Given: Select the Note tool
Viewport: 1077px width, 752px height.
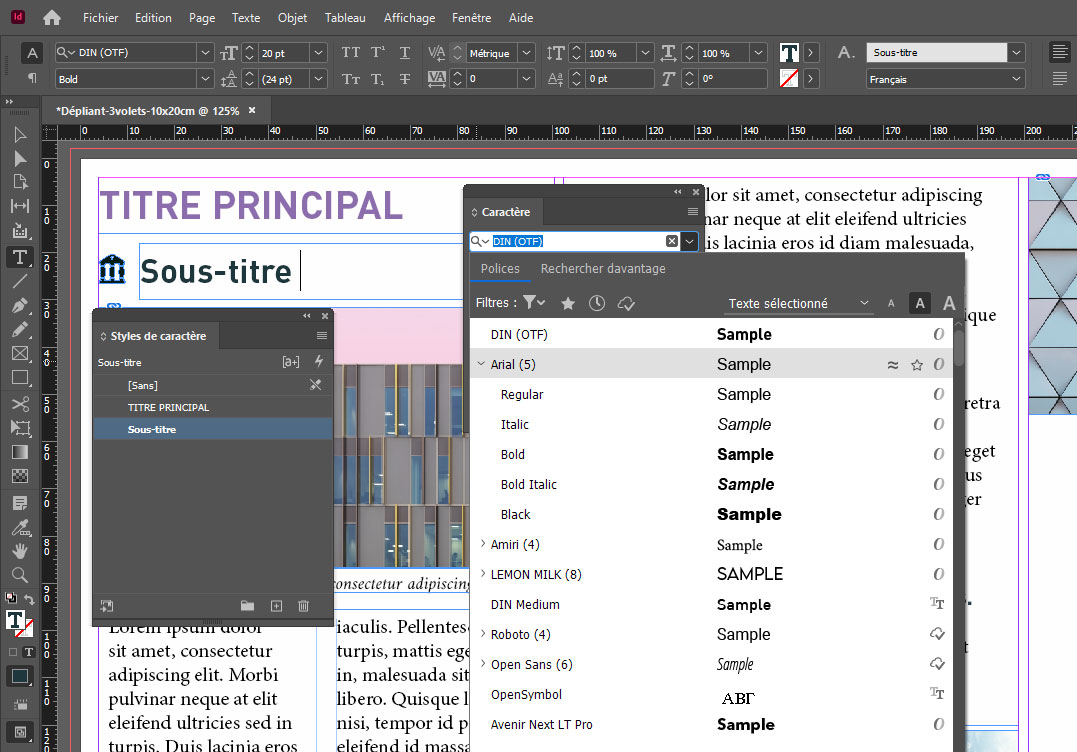Looking at the screenshot, I should tap(20, 503).
